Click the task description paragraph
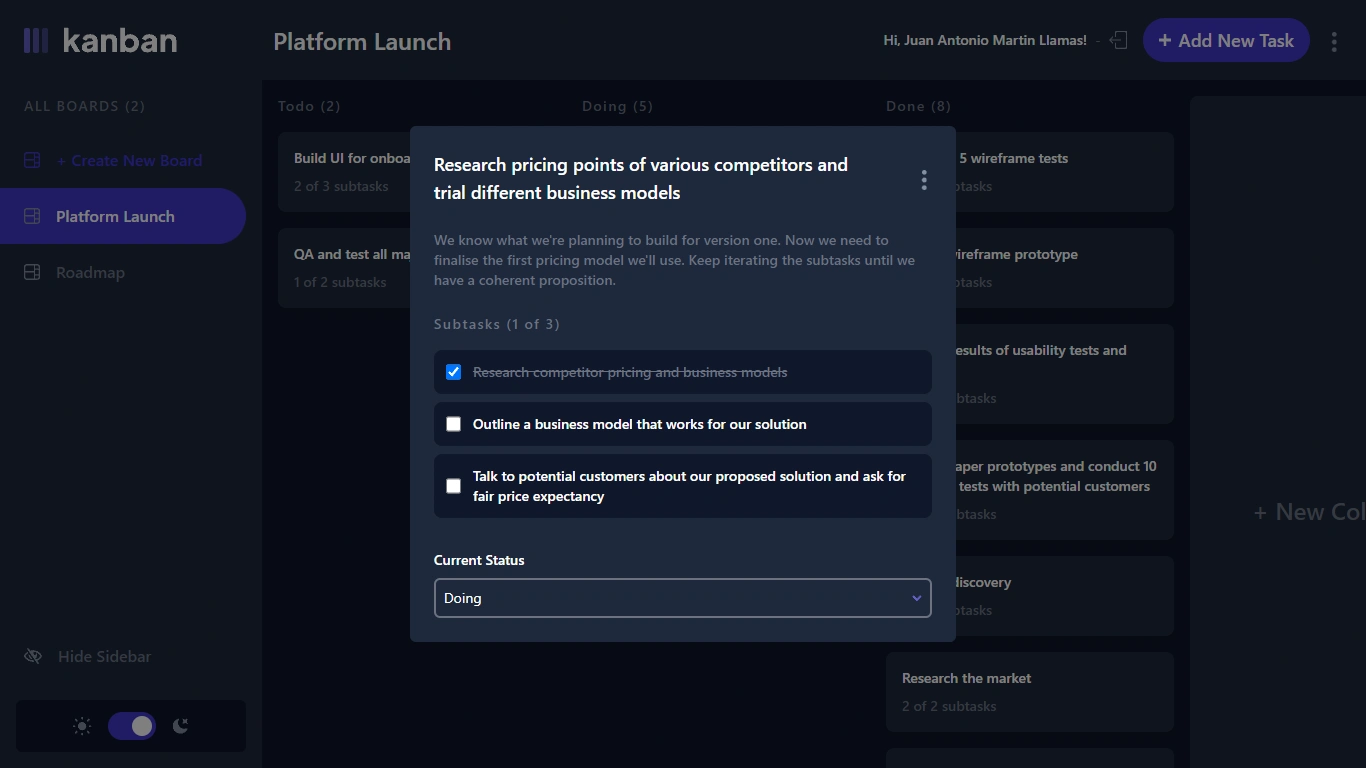The width and height of the screenshot is (1366, 768). coord(675,260)
